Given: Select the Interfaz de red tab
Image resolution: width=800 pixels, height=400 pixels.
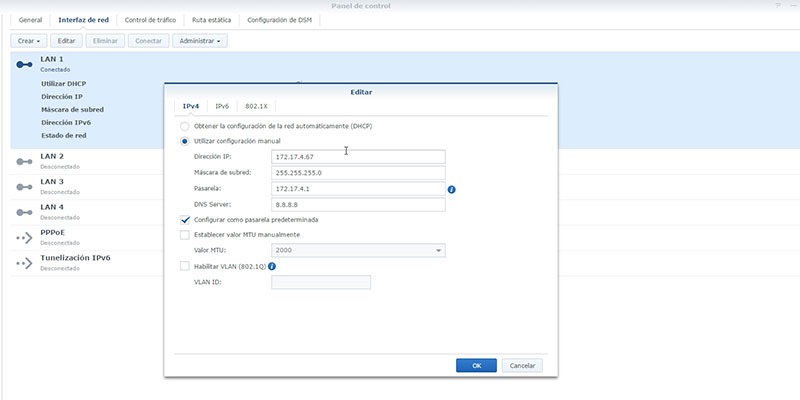Looking at the screenshot, I should 83,20.
